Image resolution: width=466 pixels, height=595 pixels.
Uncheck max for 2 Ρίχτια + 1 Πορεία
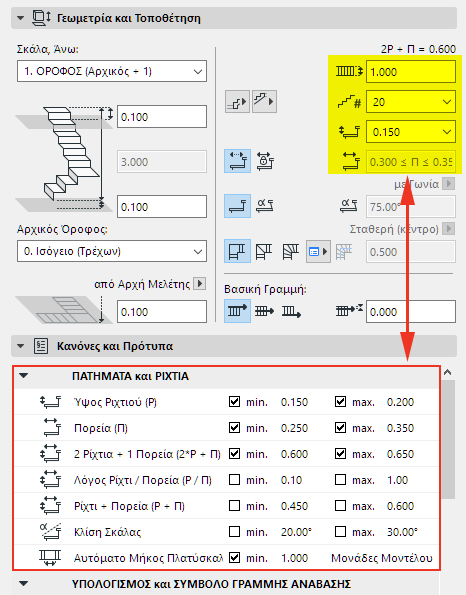[340, 453]
